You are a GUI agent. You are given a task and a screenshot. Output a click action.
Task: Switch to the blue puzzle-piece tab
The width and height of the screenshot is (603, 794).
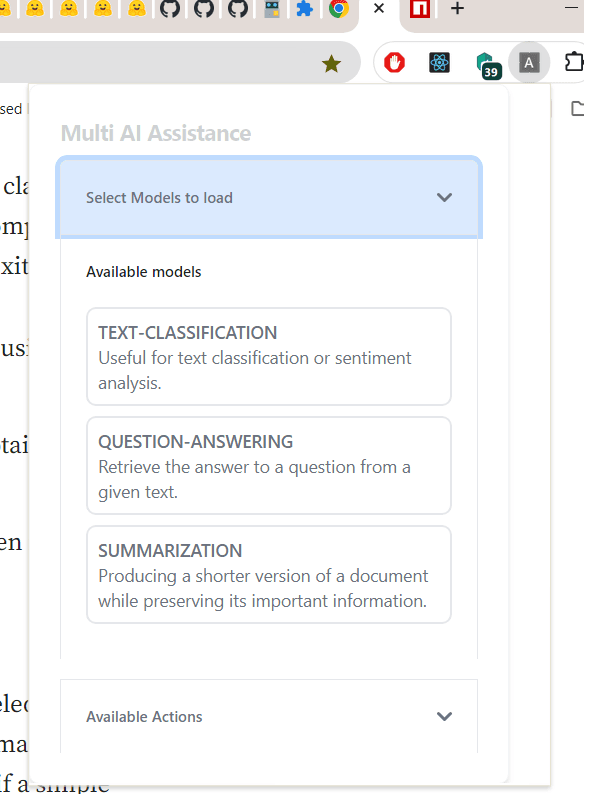[304, 10]
